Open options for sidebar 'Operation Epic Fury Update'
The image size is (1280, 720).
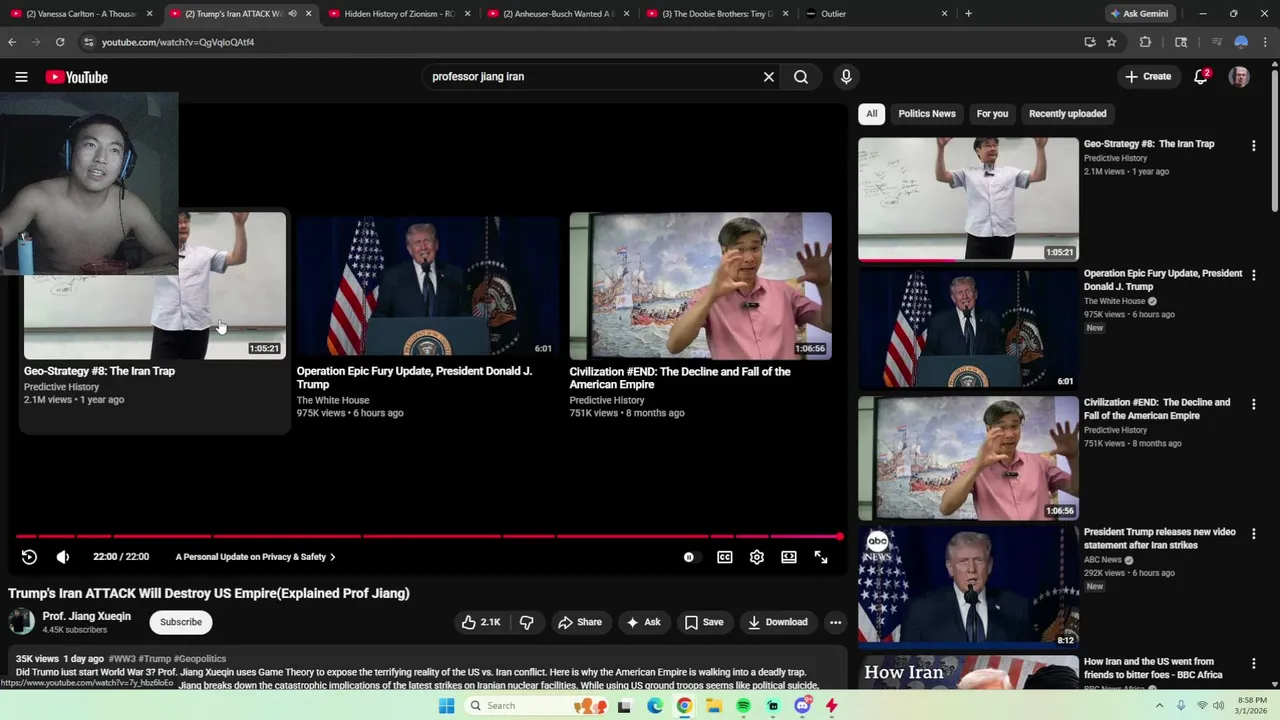pyautogui.click(x=1253, y=275)
